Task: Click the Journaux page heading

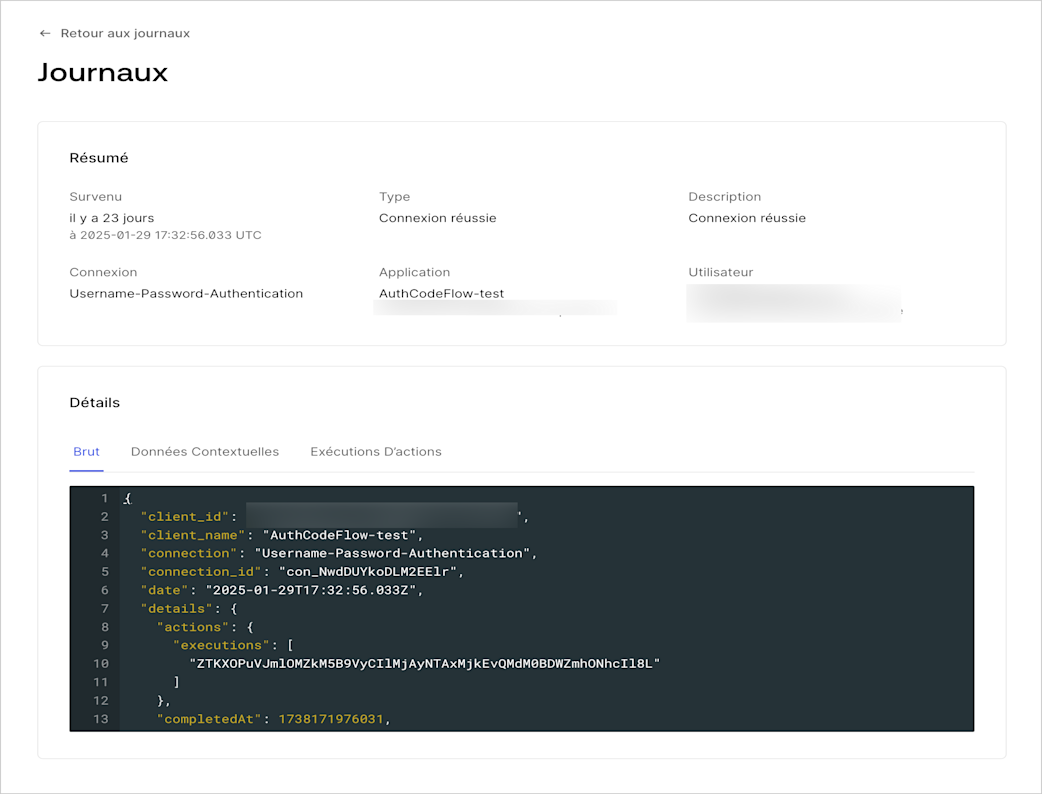Action: 103,72
